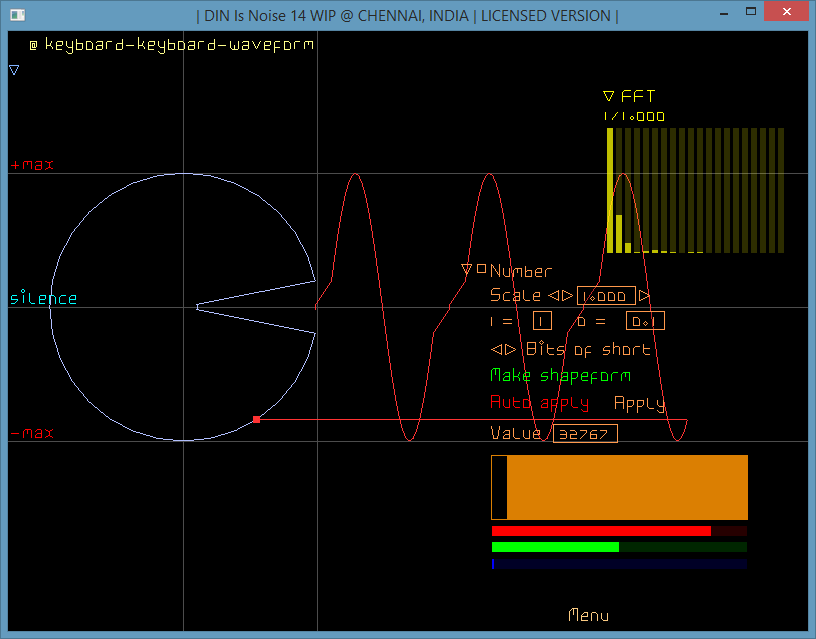Select the red vertex on the curve
Image resolution: width=816 pixels, height=639 pixels.
point(257,419)
